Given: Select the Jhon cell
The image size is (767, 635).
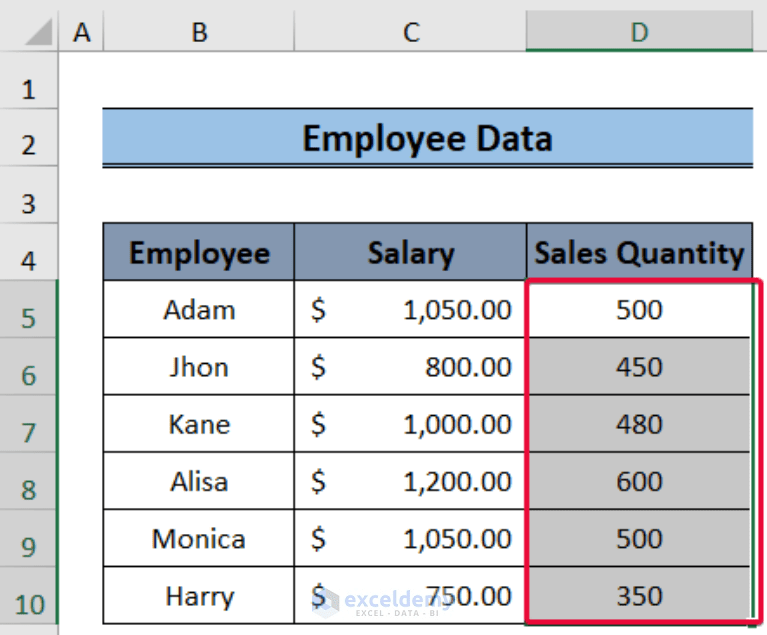Looking at the screenshot, I should tap(199, 366).
